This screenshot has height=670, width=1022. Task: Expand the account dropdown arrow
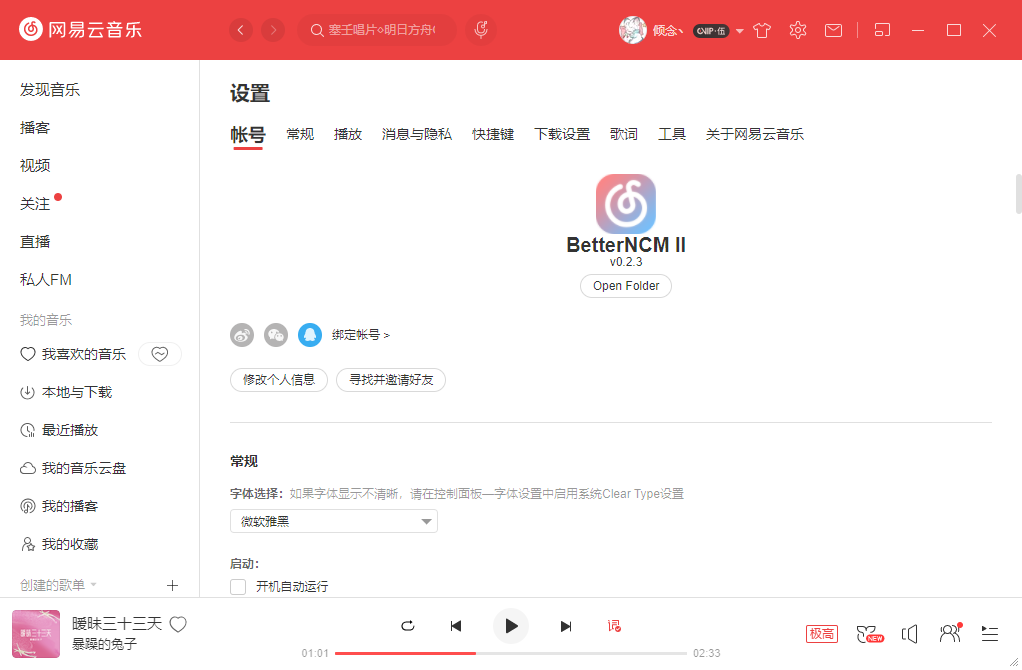click(x=740, y=31)
